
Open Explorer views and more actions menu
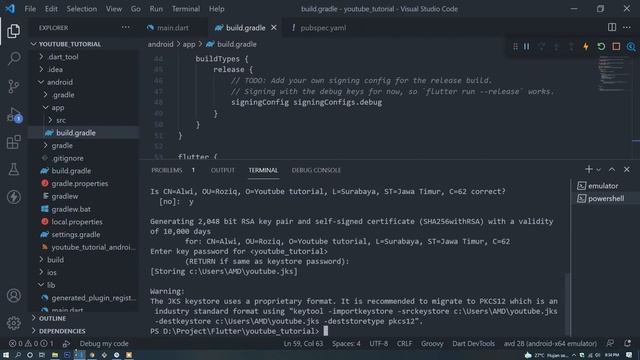pyautogui.click(x=126, y=27)
